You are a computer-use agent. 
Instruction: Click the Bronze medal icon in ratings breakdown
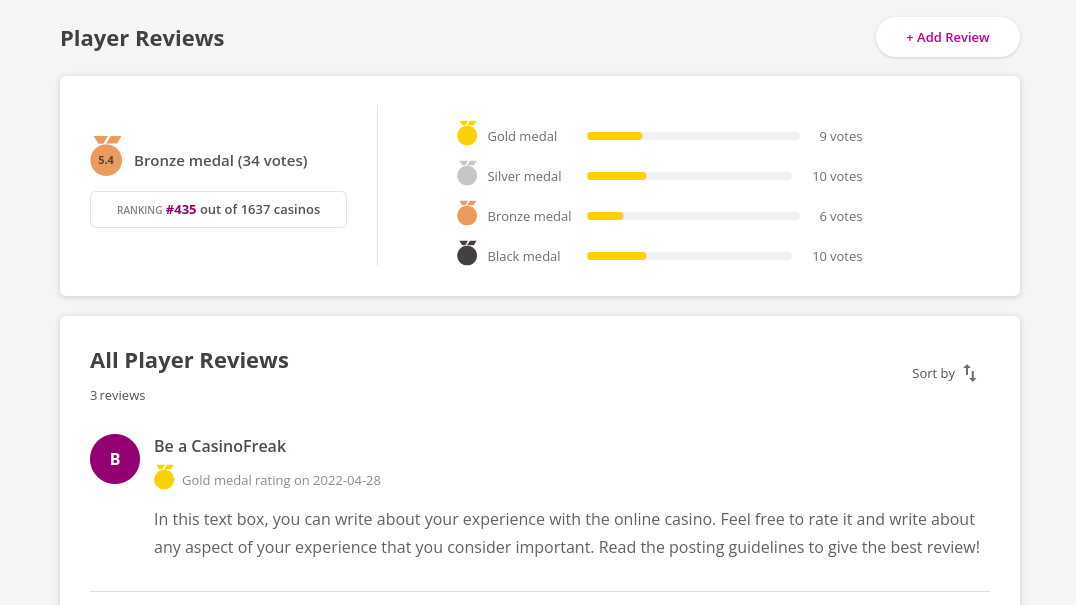click(467, 214)
